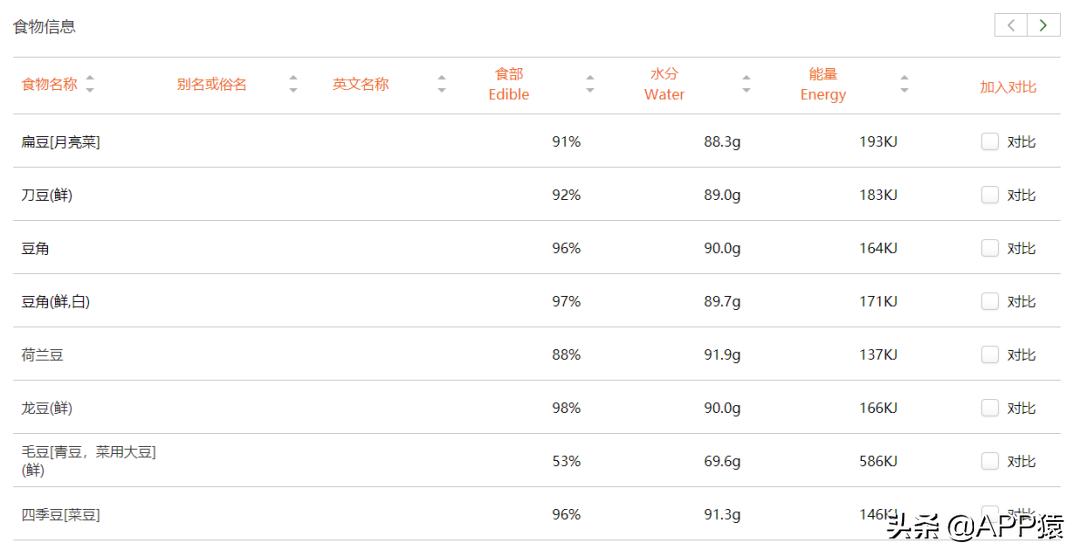Sort by 能量 Energy column arrows

coord(904,84)
